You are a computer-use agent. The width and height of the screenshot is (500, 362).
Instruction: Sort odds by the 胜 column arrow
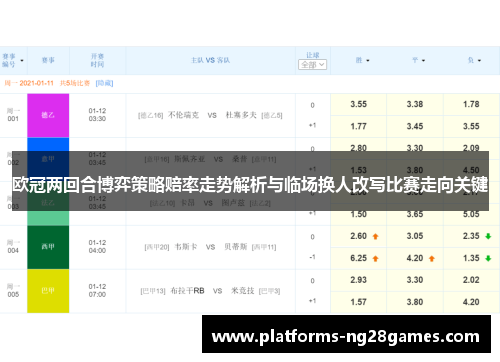368,61
